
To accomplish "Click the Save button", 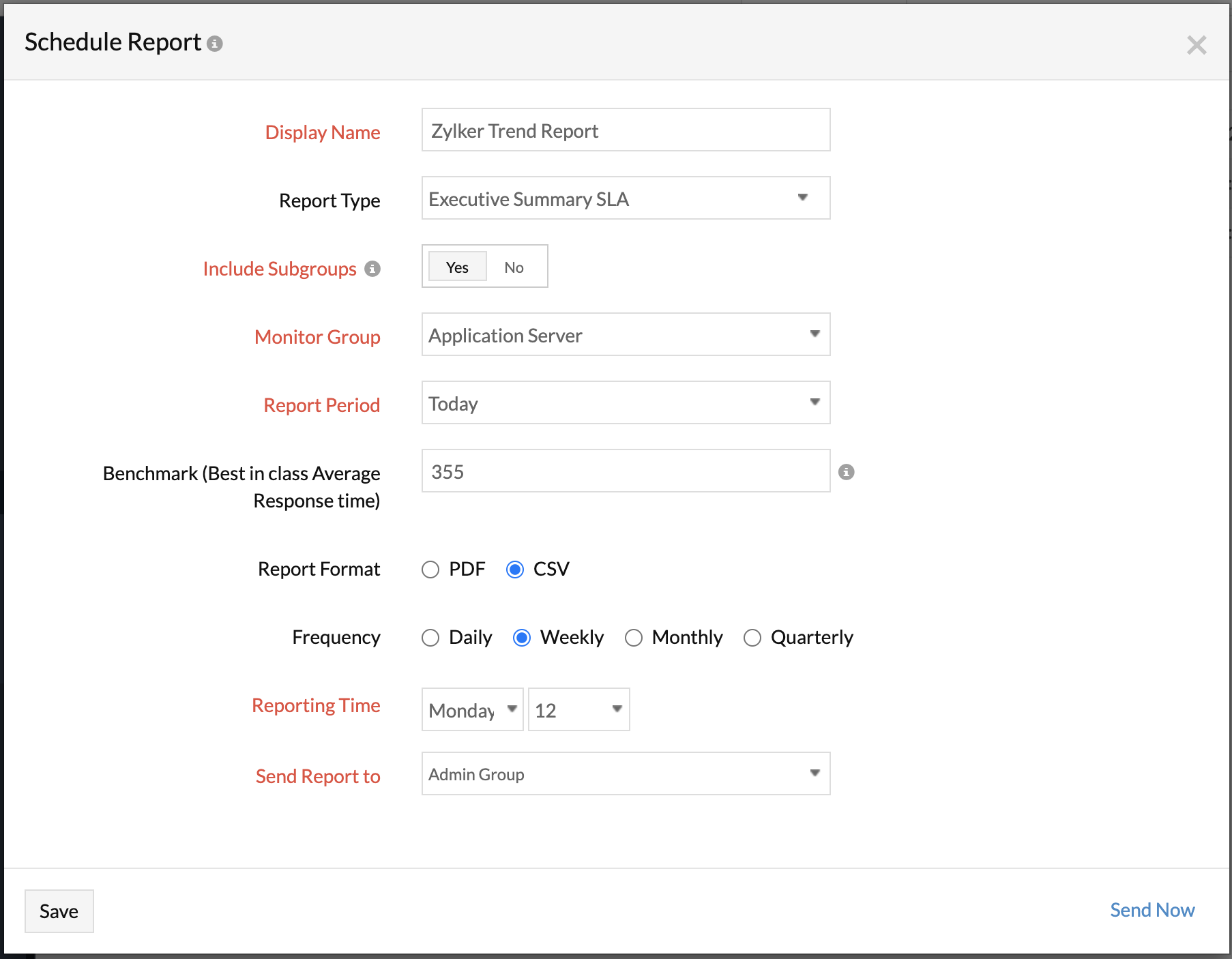I will click(x=59, y=911).
